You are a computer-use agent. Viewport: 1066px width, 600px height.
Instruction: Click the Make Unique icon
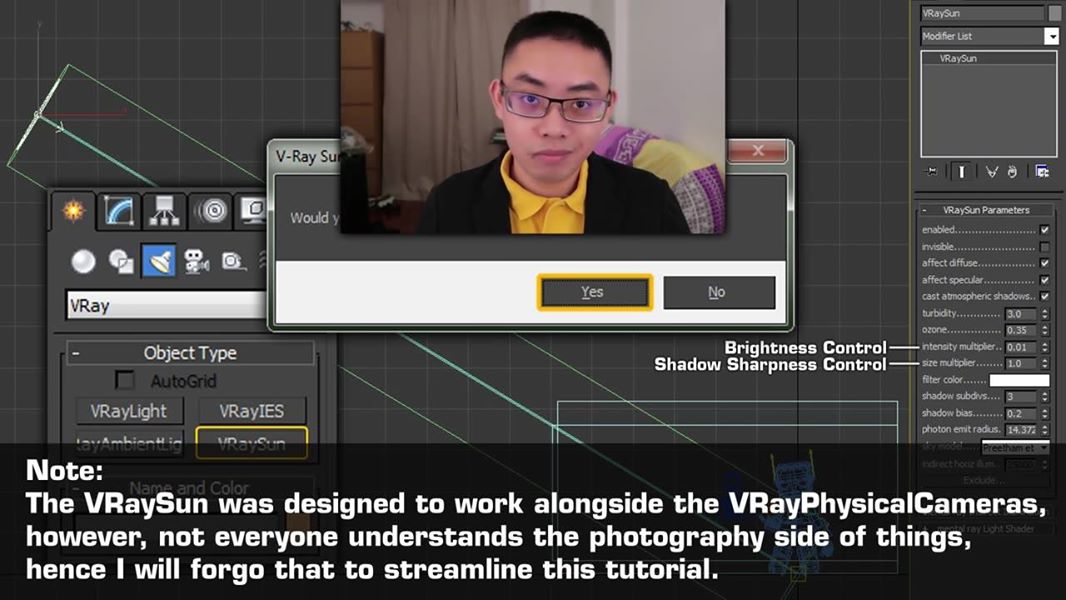pyautogui.click(x=992, y=172)
